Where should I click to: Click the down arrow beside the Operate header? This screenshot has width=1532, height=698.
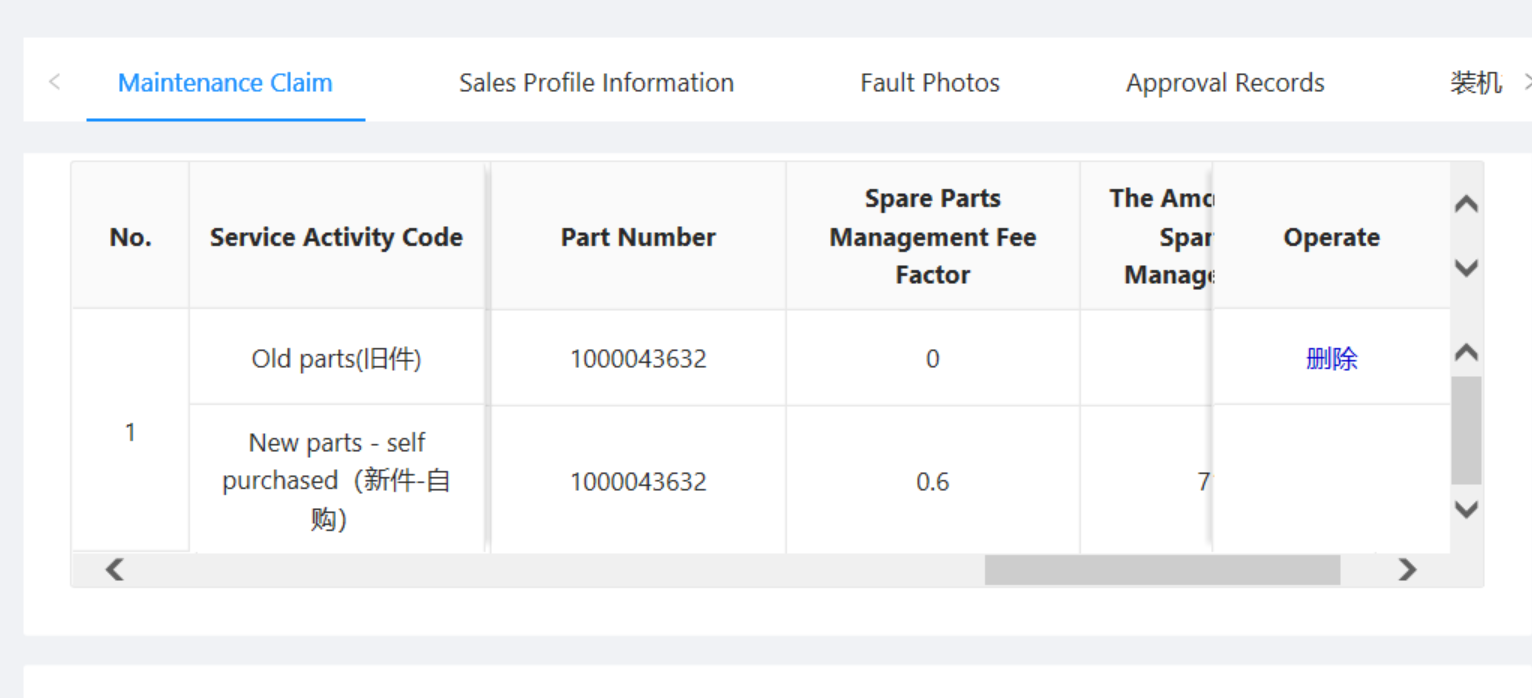[x=1466, y=268]
